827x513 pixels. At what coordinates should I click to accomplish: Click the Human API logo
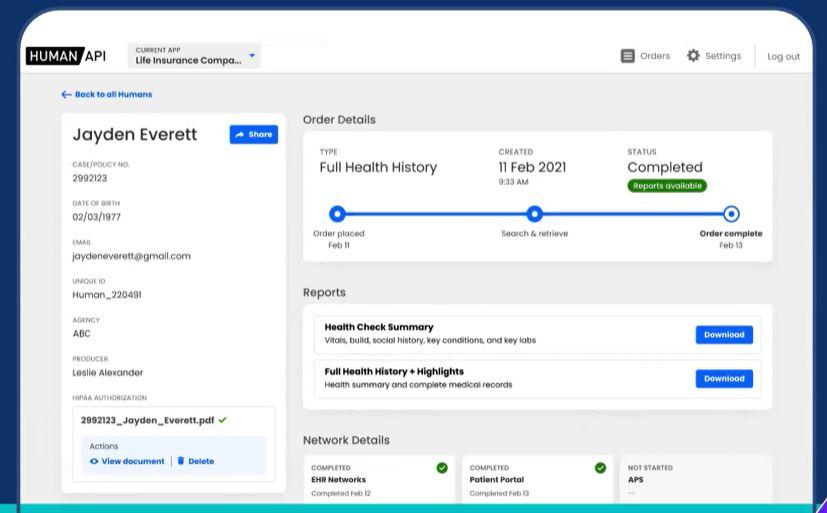point(66,56)
